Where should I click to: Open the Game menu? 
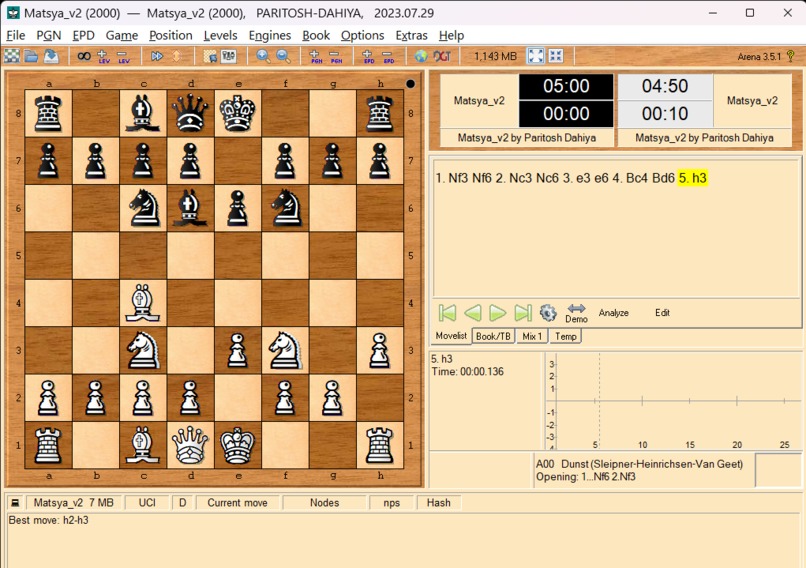point(122,35)
